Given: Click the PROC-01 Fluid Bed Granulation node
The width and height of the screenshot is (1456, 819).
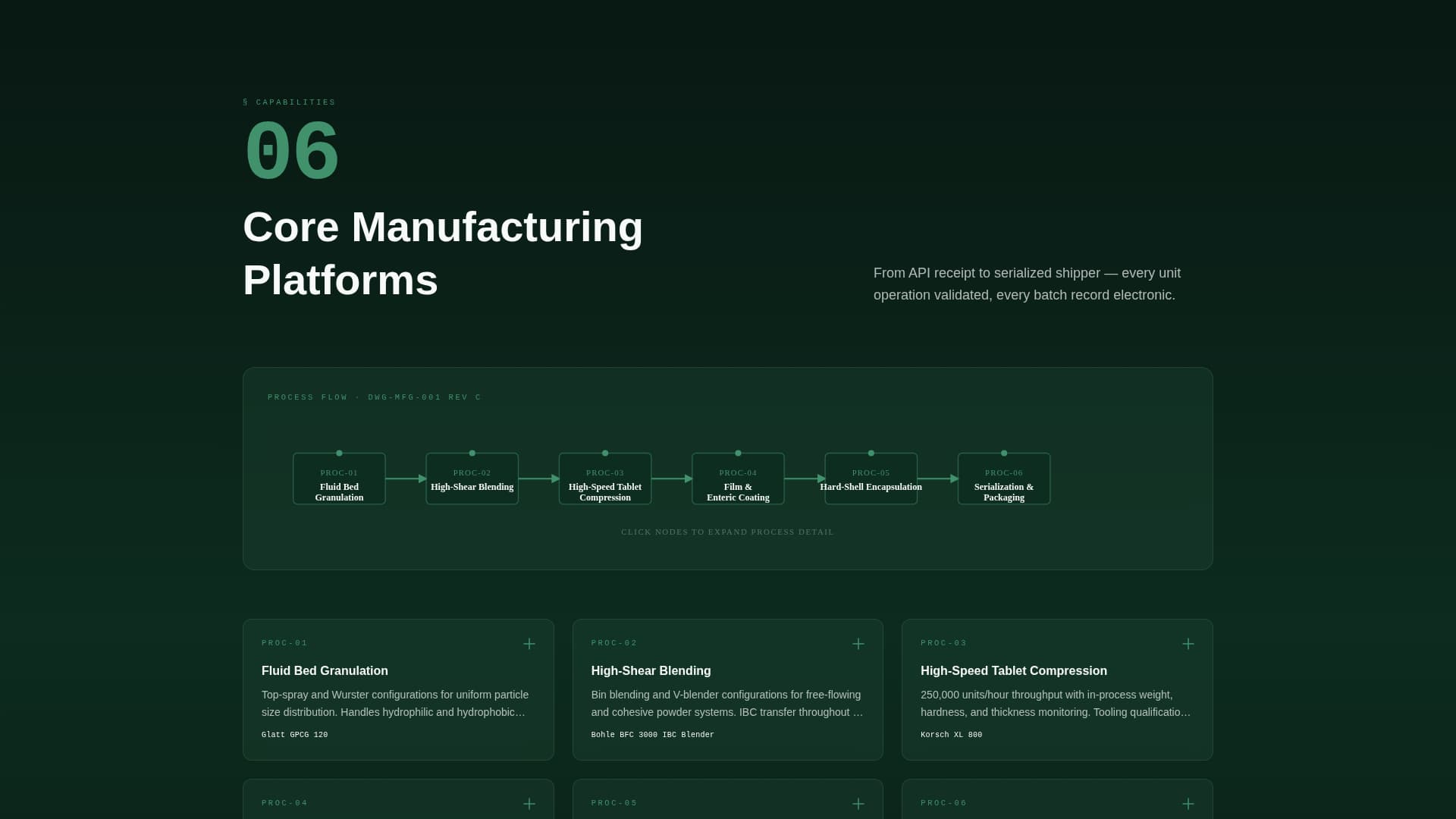Looking at the screenshot, I should [339, 479].
